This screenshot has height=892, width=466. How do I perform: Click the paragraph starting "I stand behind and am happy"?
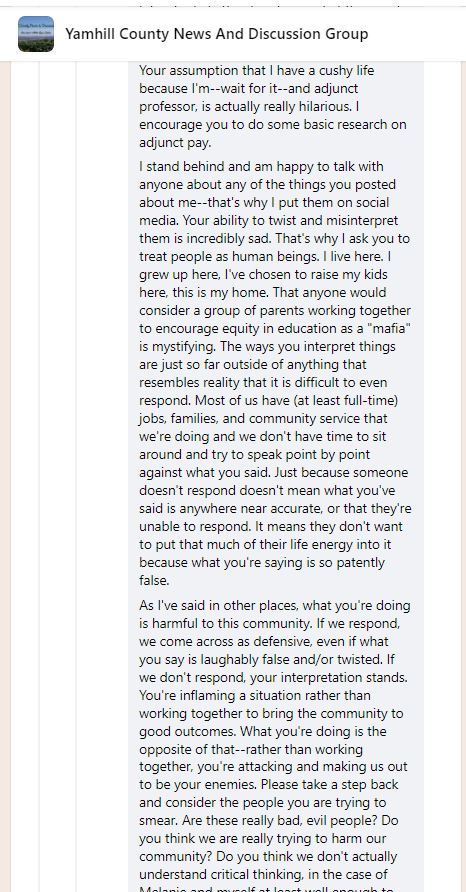(x=275, y=373)
